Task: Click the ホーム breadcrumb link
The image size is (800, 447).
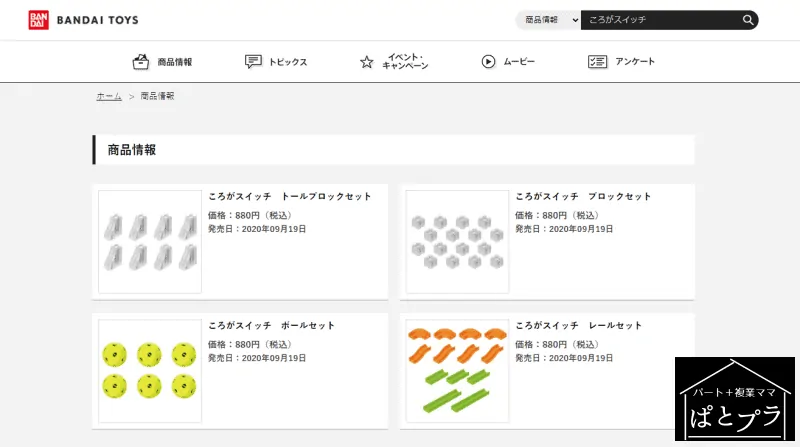Action: tap(109, 96)
